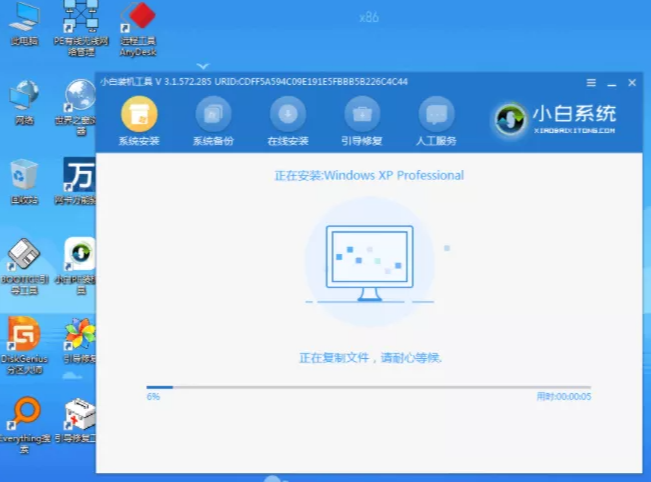
Task: Open 网络 desktop icon
Action: 24,103
